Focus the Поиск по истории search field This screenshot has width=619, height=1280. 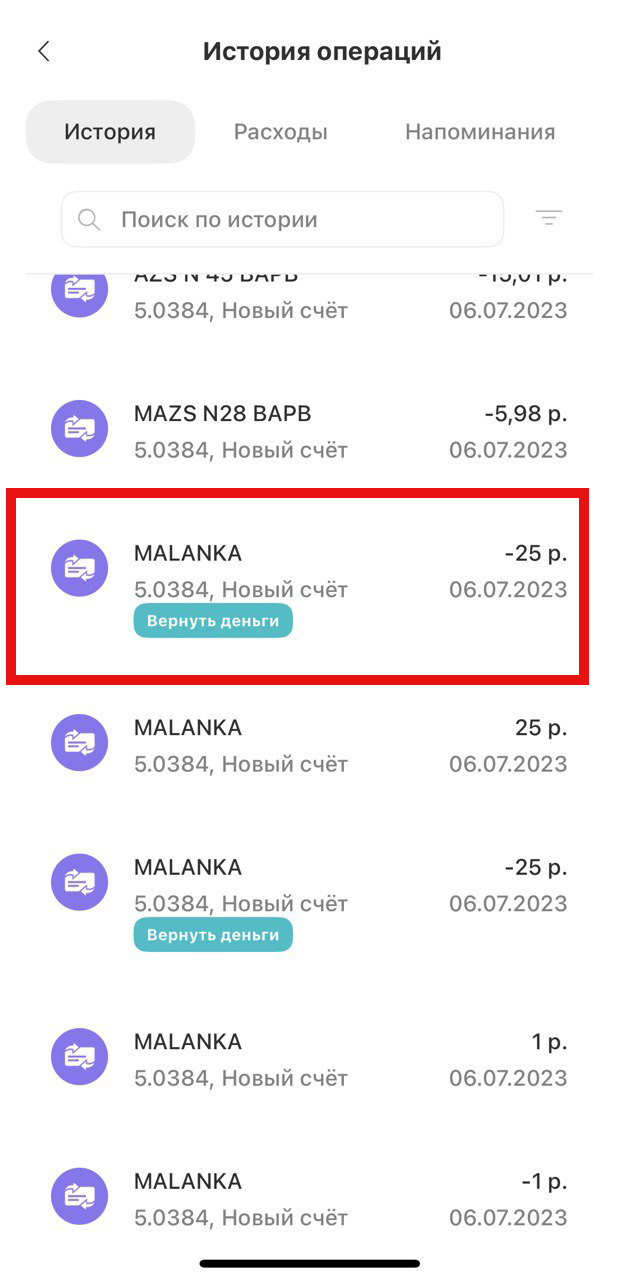[x=300, y=219]
